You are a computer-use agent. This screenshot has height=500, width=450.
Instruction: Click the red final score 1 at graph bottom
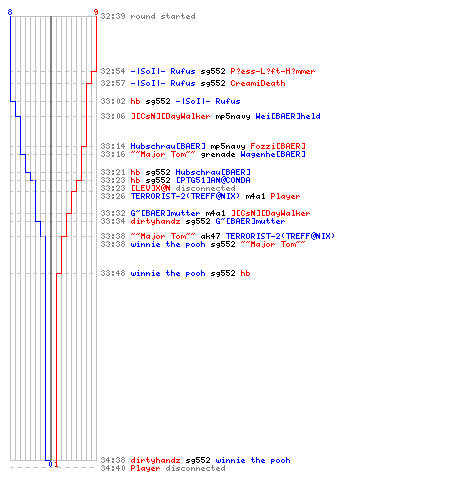[x=56, y=464]
